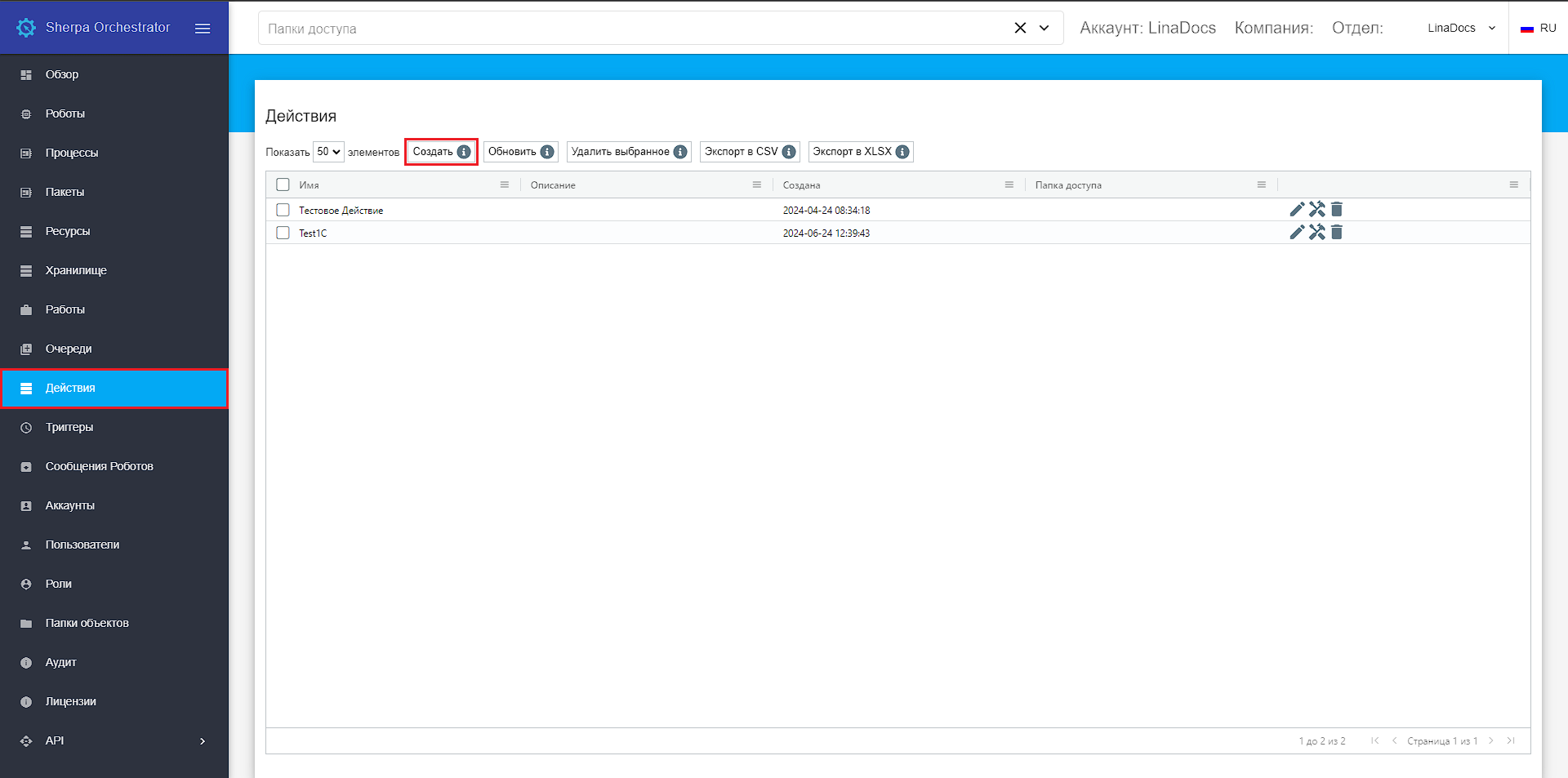Open Триггеры in the sidebar
1568x778 pixels.
pos(69,427)
